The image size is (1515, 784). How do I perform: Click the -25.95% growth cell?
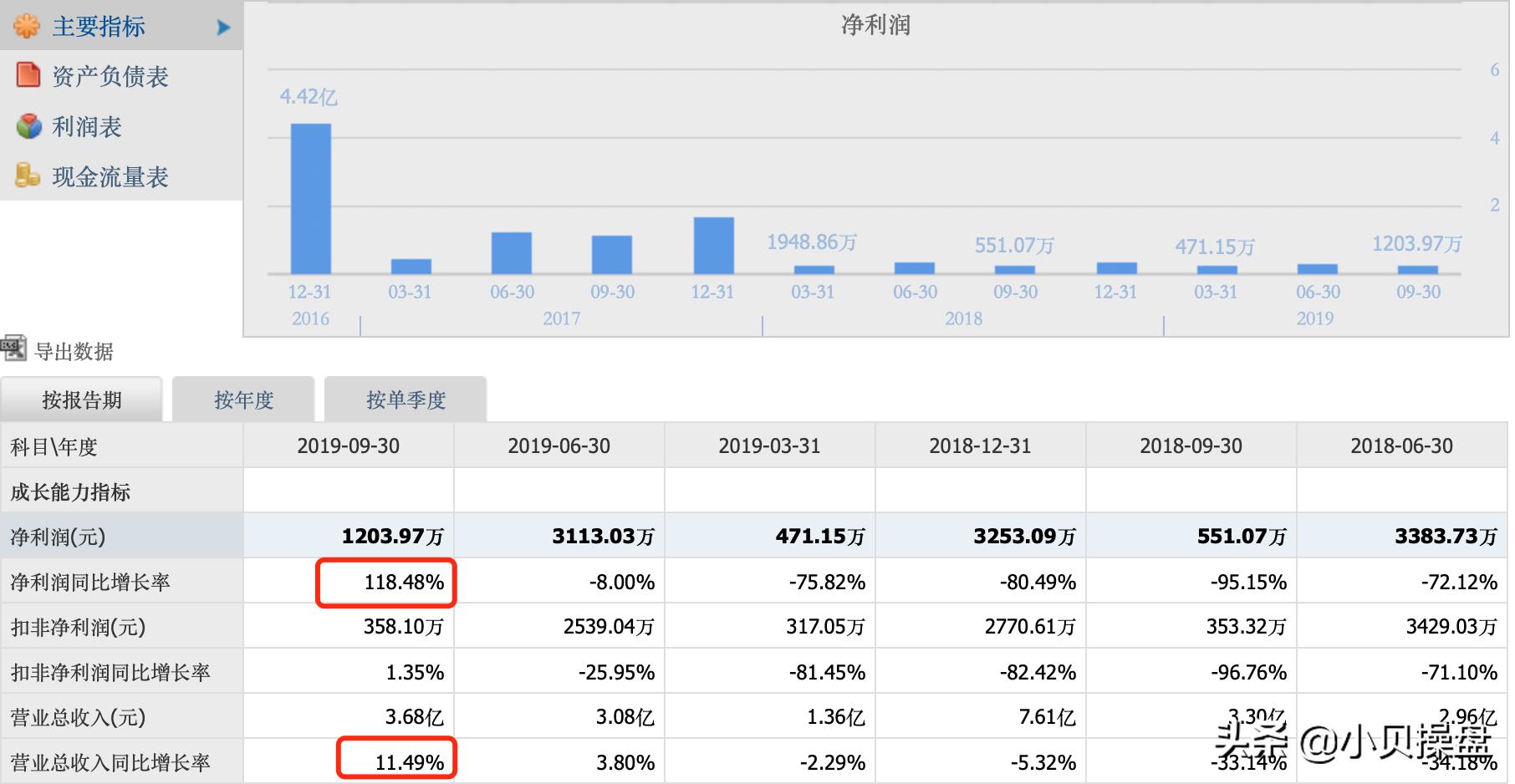559,672
